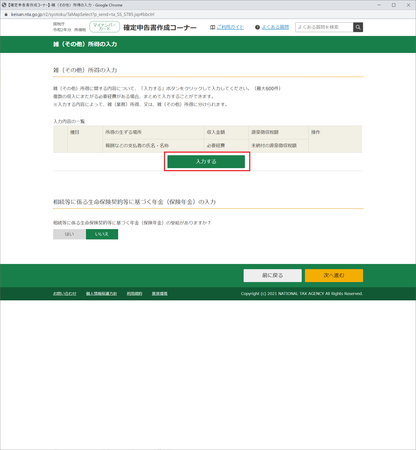
Task: Open the お問い合わせ footer link
Action: [65, 294]
